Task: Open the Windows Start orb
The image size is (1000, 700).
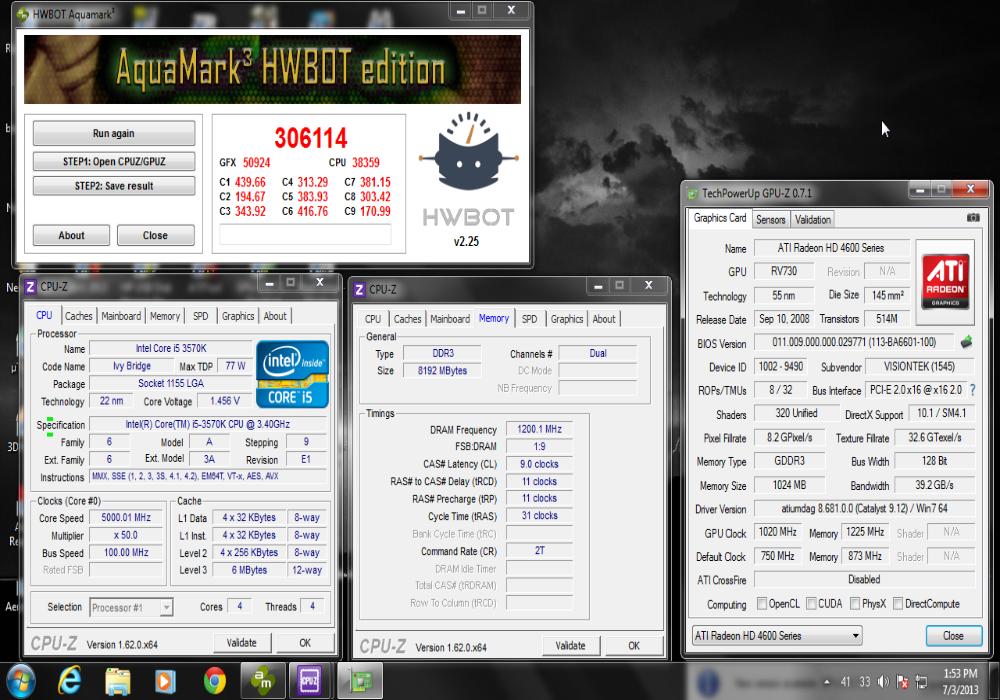Action: [20, 681]
